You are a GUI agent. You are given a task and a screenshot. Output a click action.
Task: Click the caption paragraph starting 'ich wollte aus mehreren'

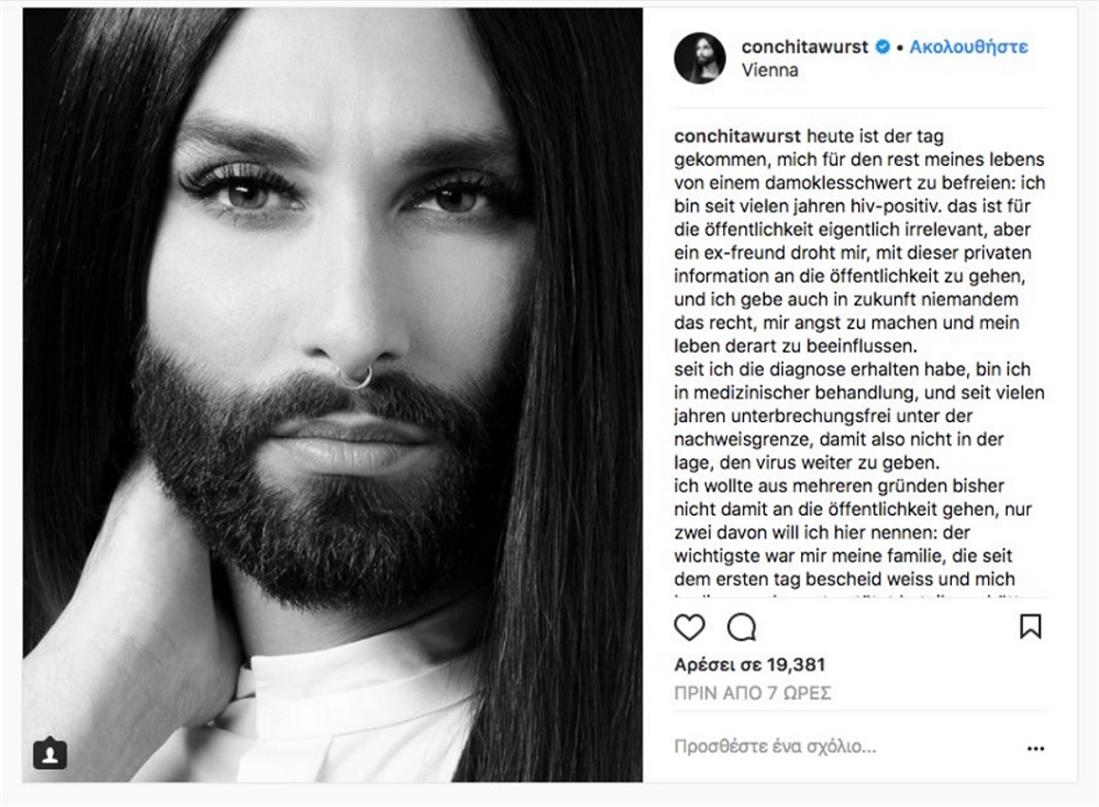coord(850,487)
